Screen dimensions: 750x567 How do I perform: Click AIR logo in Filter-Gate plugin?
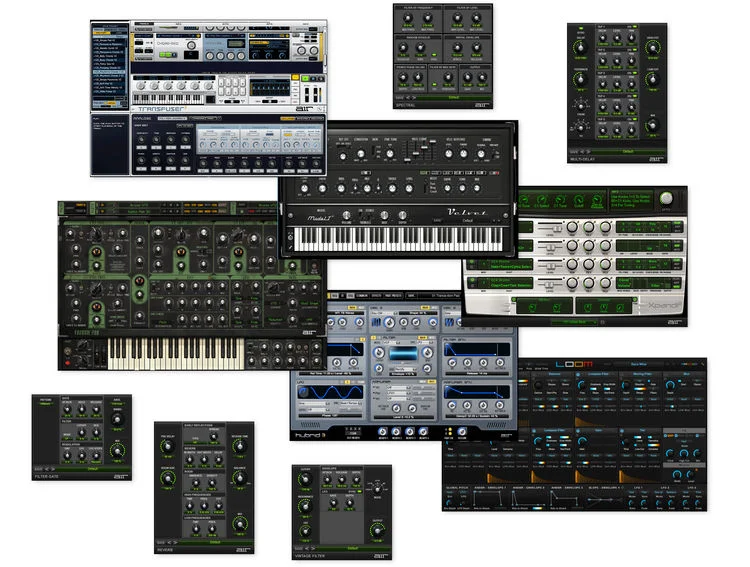(x=120, y=477)
